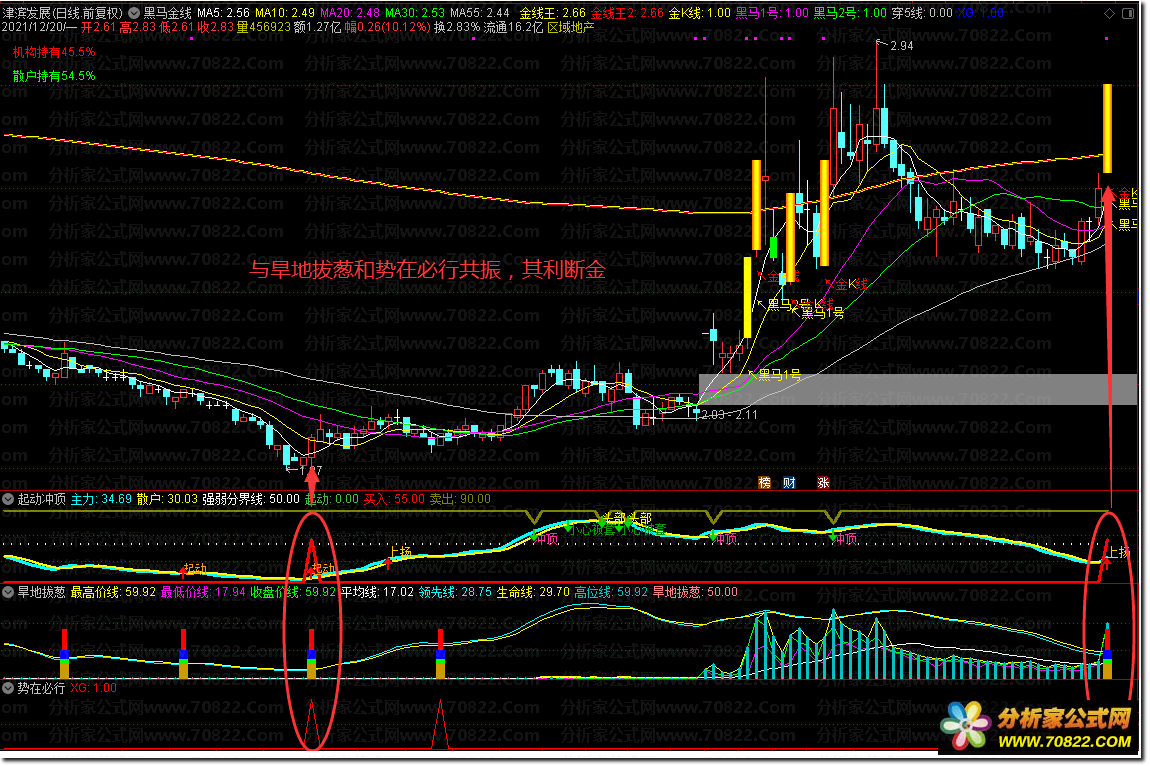The width and height of the screenshot is (1150, 766).
Task: Click the 金线王: 2.66 label
Action: tap(553, 13)
